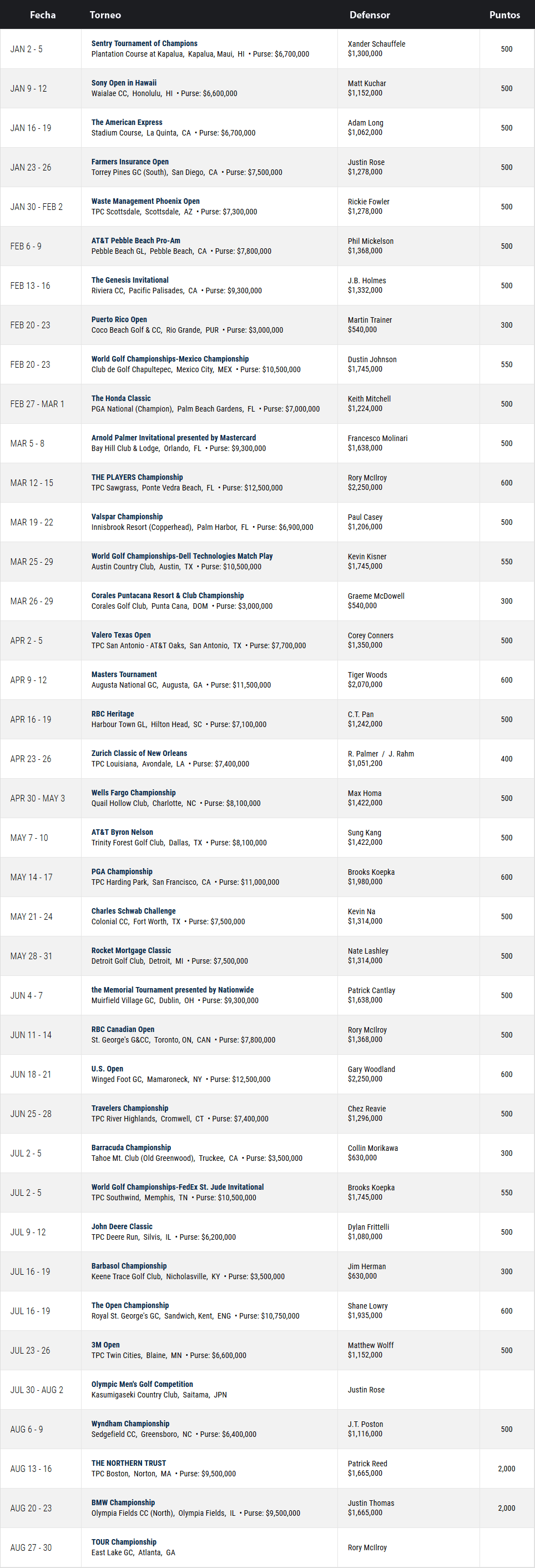Select the U.S. Open tournament
Viewport: 535px width, 1568px height.
107,1069
